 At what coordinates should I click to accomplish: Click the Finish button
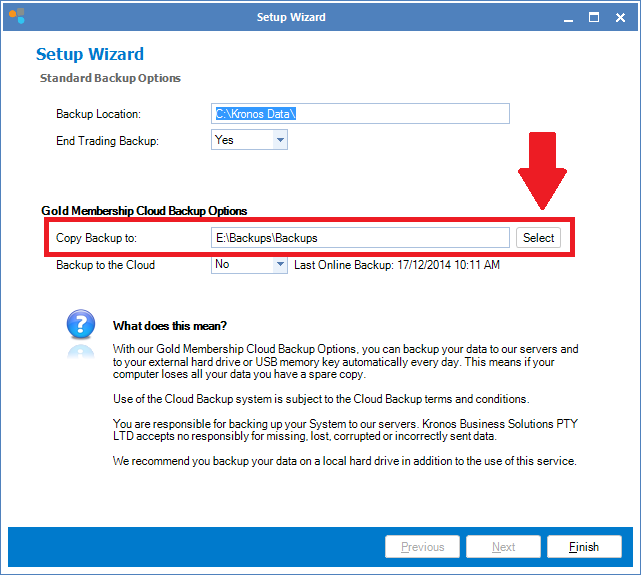tap(584, 547)
